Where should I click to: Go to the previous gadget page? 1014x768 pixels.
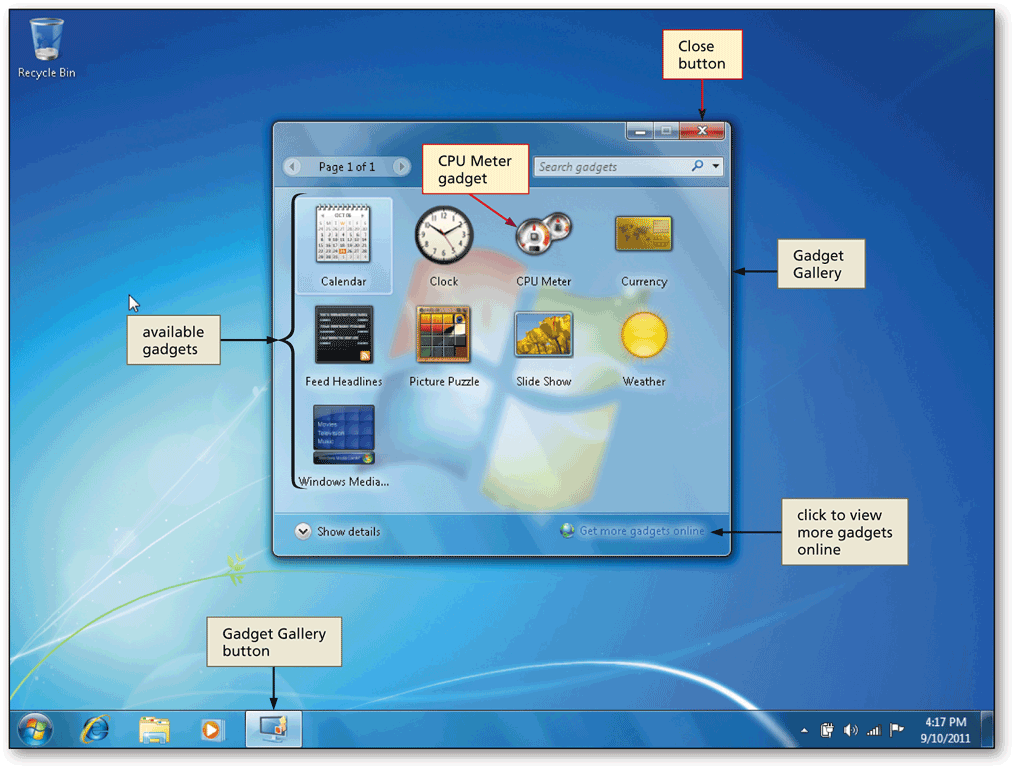[x=292, y=167]
